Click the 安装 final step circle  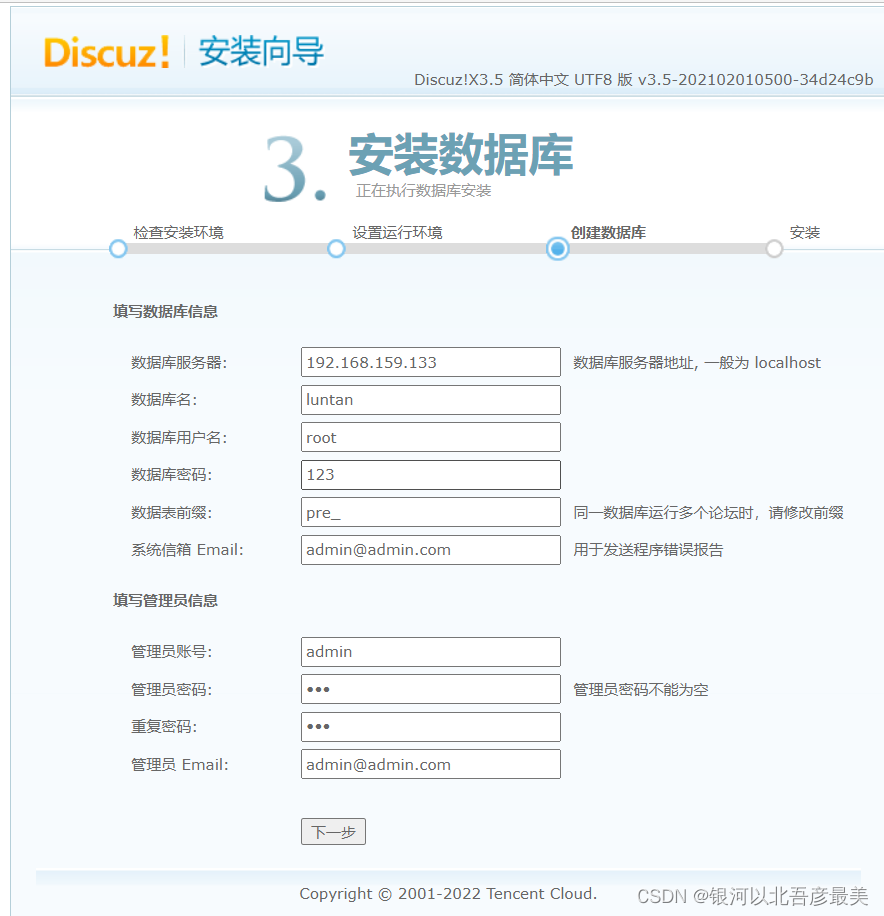click(774, 249)
